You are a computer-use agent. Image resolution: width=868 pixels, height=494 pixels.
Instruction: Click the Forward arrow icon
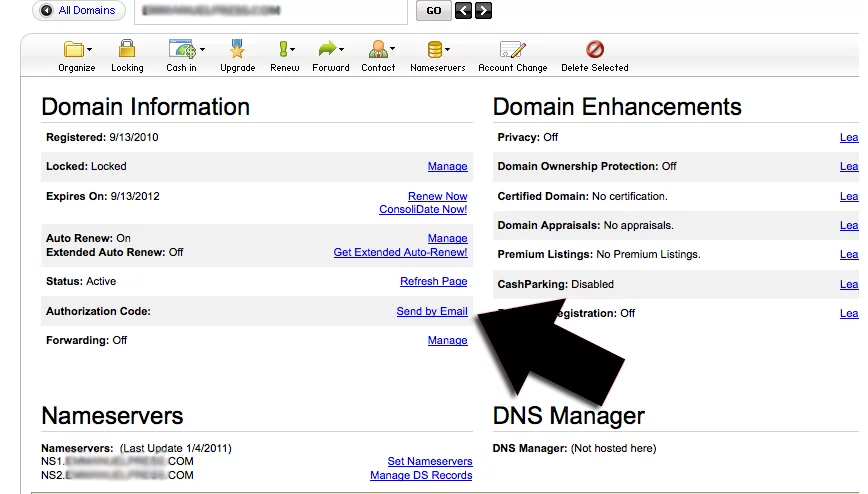(x=329, y=50)
